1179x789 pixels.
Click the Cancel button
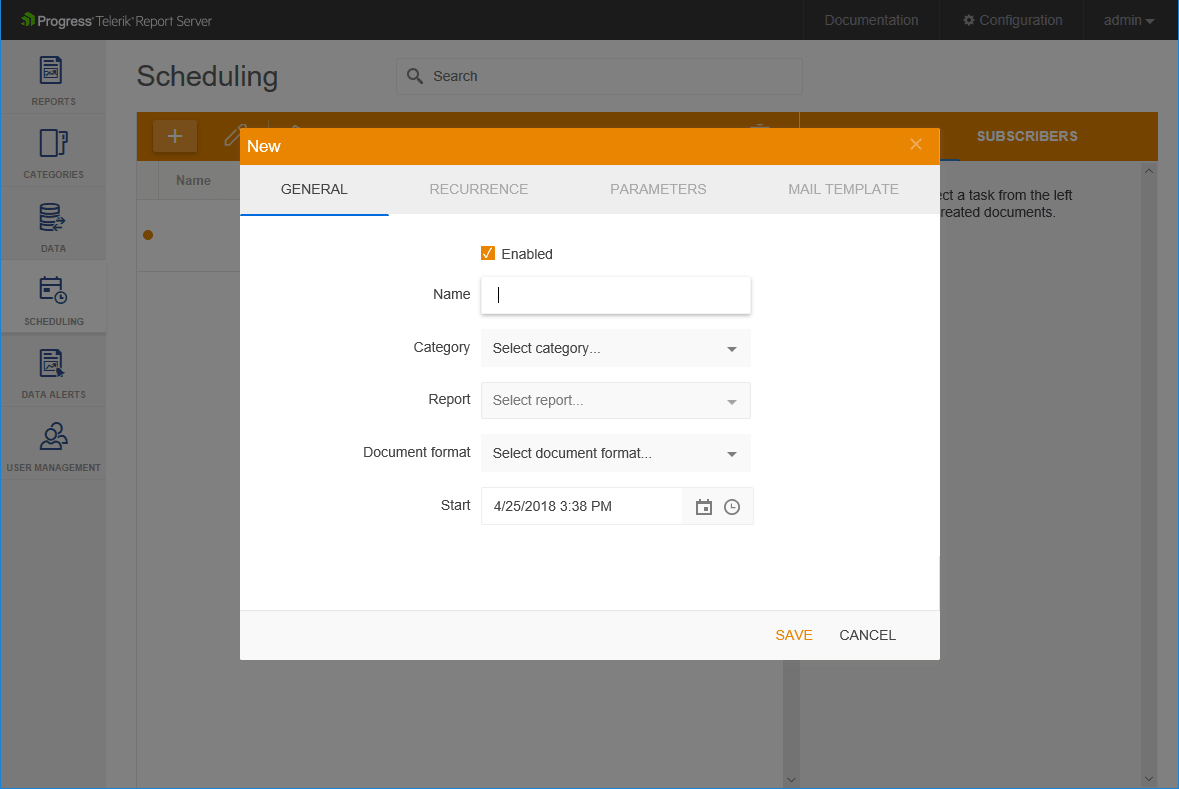pyautogui.click(x=867, y=635)
